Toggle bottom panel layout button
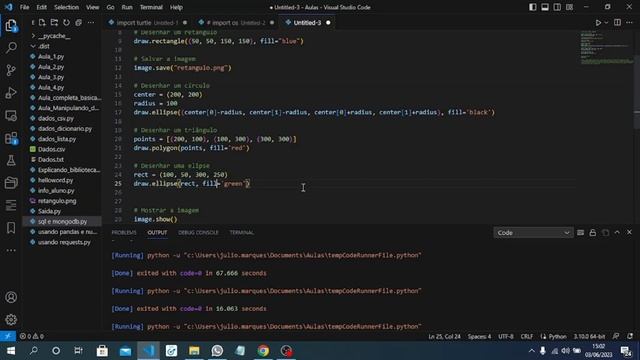Viewport: 640px width, 360px height. [545, 7]
